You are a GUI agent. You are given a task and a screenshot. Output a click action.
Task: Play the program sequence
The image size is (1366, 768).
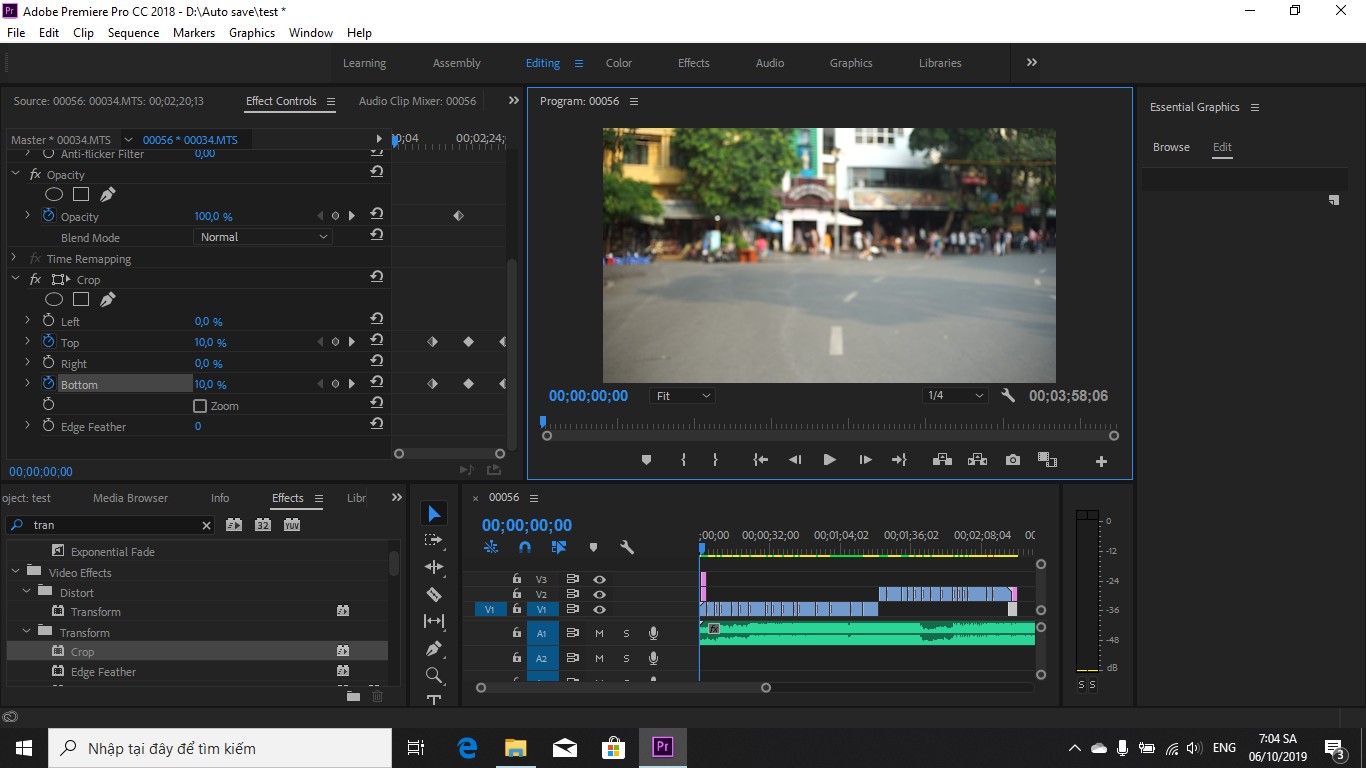(x=829, y=460)
